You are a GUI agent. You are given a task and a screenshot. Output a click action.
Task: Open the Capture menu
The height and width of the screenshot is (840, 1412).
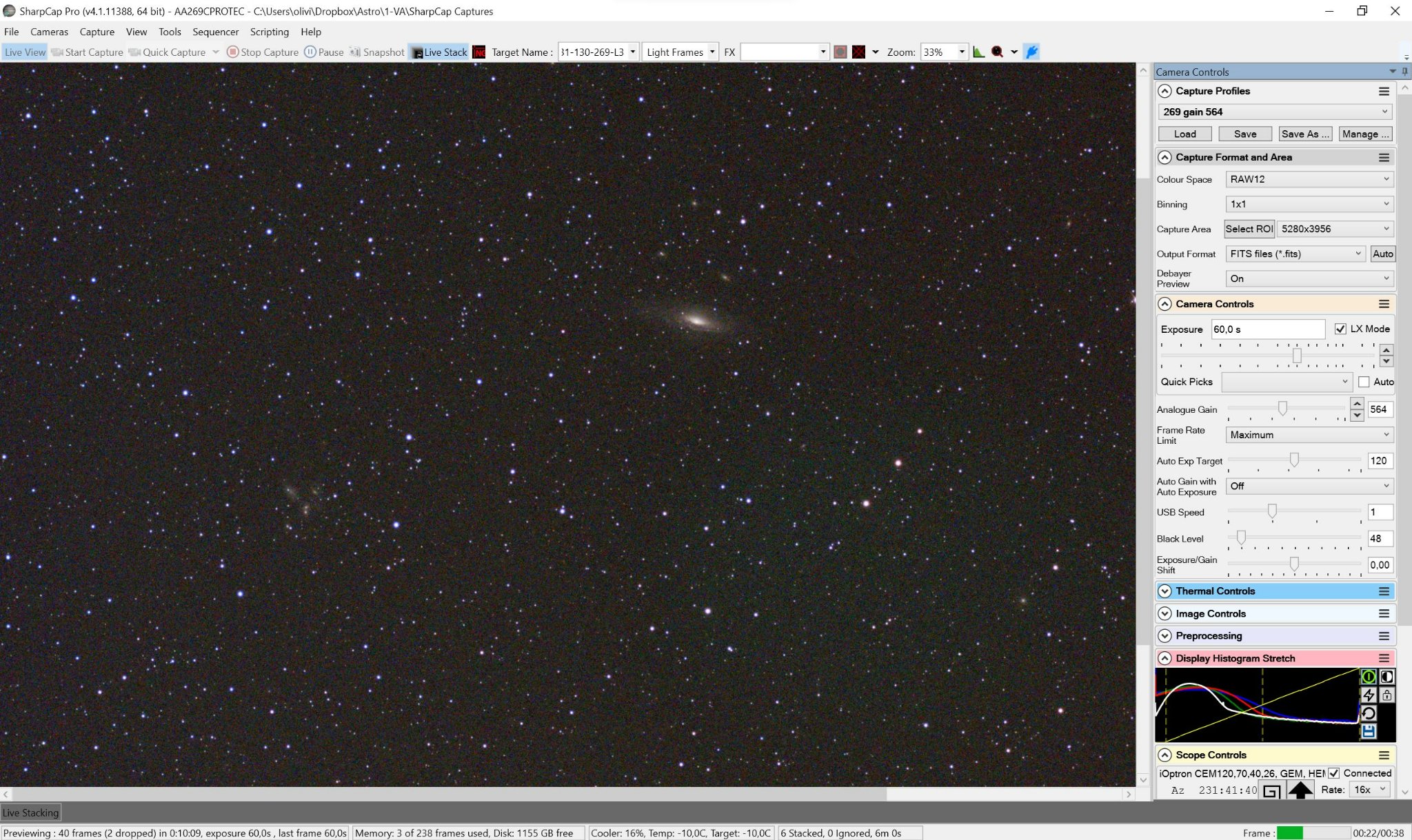point(97,32)
